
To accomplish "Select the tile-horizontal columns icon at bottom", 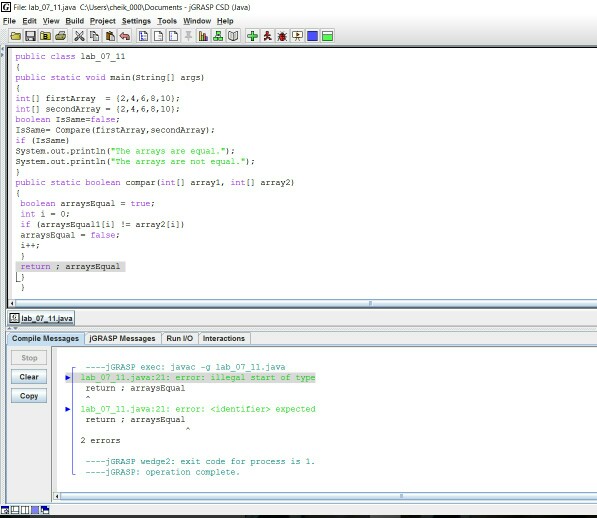I will (25, 510).
